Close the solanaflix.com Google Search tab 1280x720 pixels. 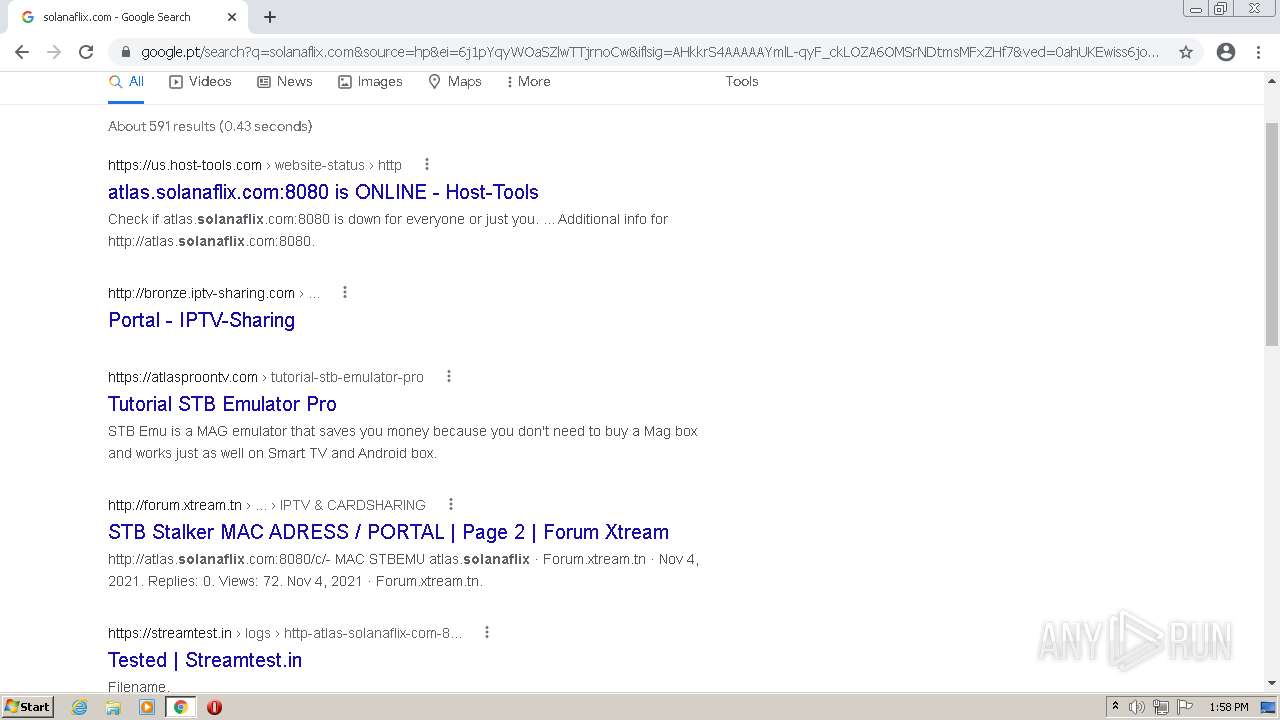pyautogui.click(x=232, y=17)
